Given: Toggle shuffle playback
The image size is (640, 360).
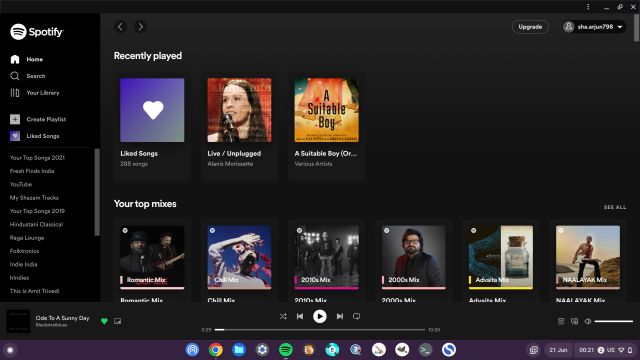Looking at the screenshot, I should [x=283, y=316].
